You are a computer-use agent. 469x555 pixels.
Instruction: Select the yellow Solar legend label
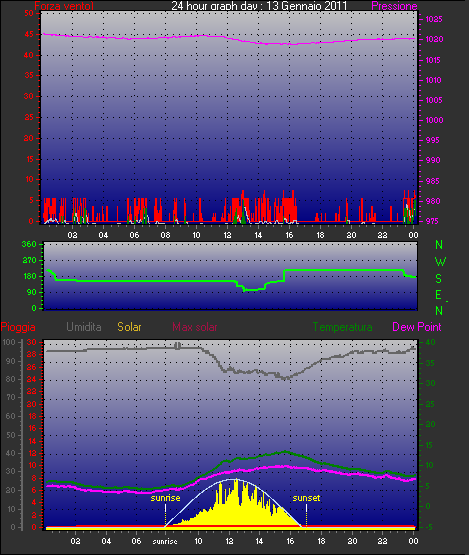tap(129, 327)
